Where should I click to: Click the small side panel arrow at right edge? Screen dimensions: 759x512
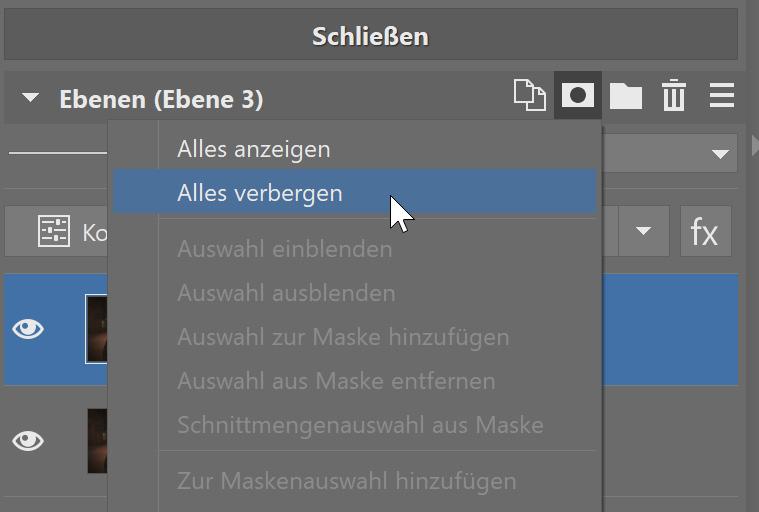click(x=754, y=147)
